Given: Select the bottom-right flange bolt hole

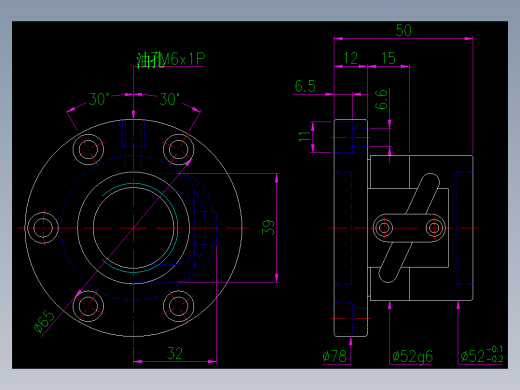Looking at the screenshot, I should [178, 306].
